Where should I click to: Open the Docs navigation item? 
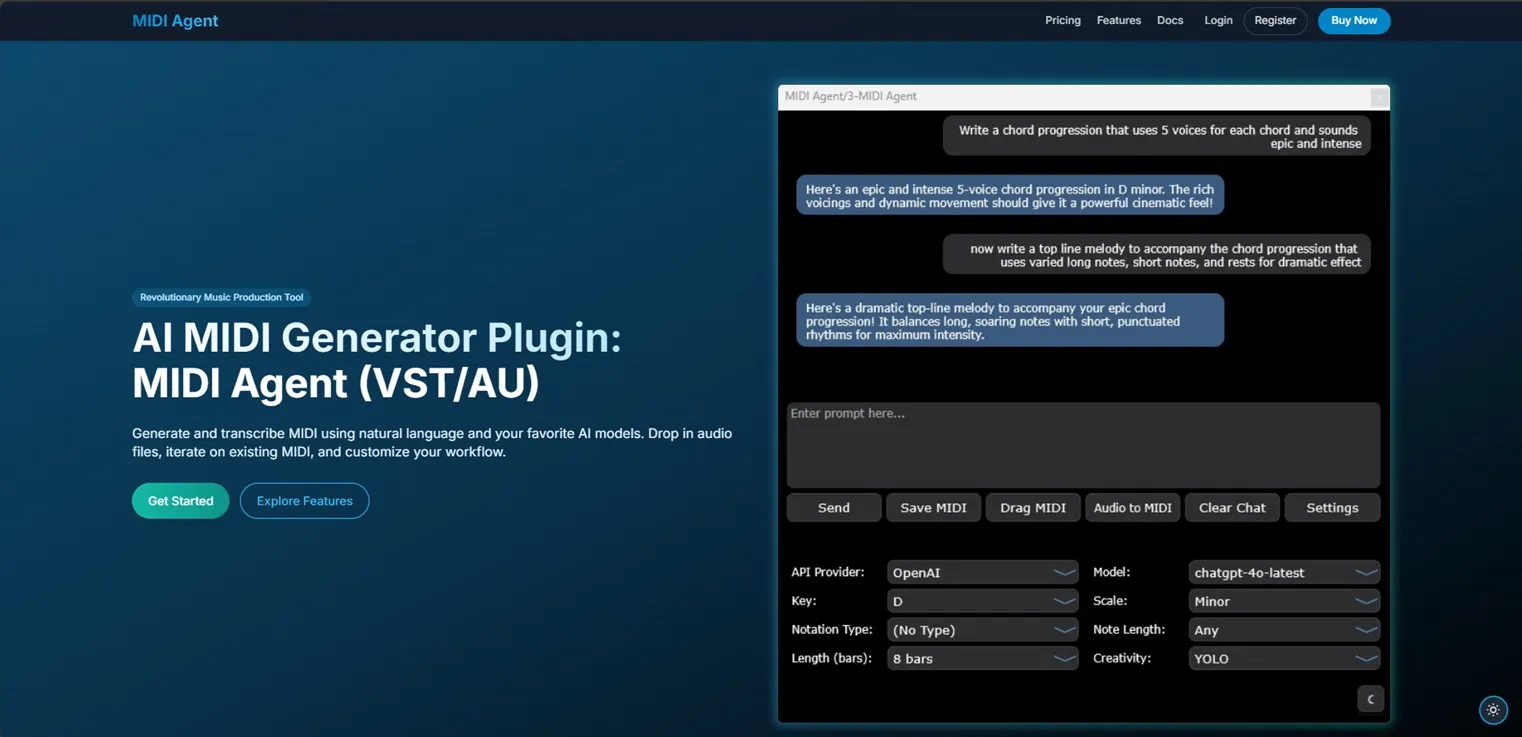pyautogui.click(x=1169, y=20)
